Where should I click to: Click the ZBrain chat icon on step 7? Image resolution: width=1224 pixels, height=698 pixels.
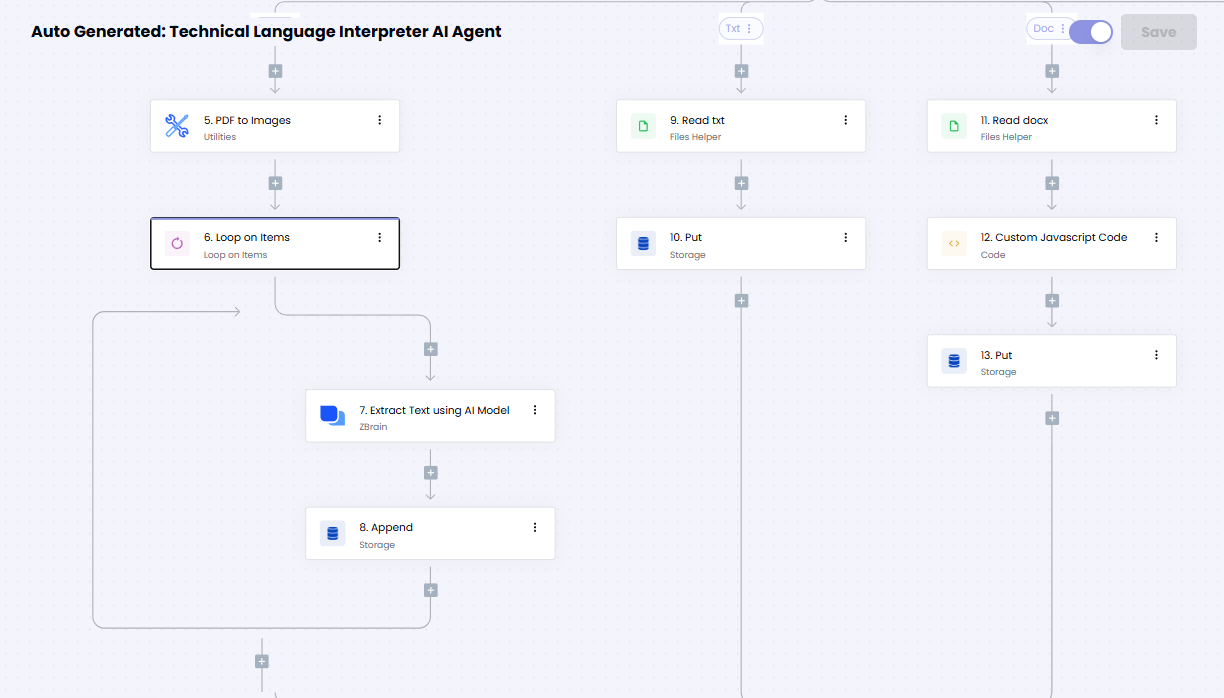pyautogui.click(x=332, y=416)
